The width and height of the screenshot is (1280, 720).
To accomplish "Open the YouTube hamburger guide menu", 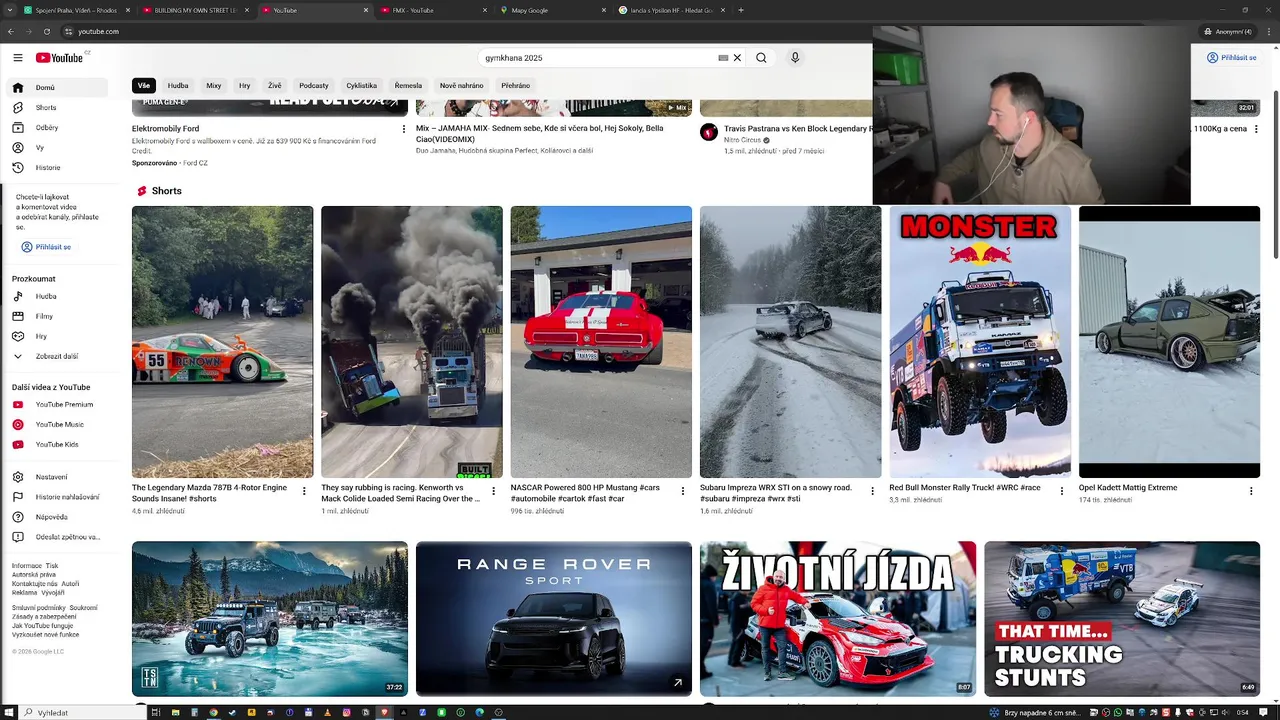I will point(18,58).
